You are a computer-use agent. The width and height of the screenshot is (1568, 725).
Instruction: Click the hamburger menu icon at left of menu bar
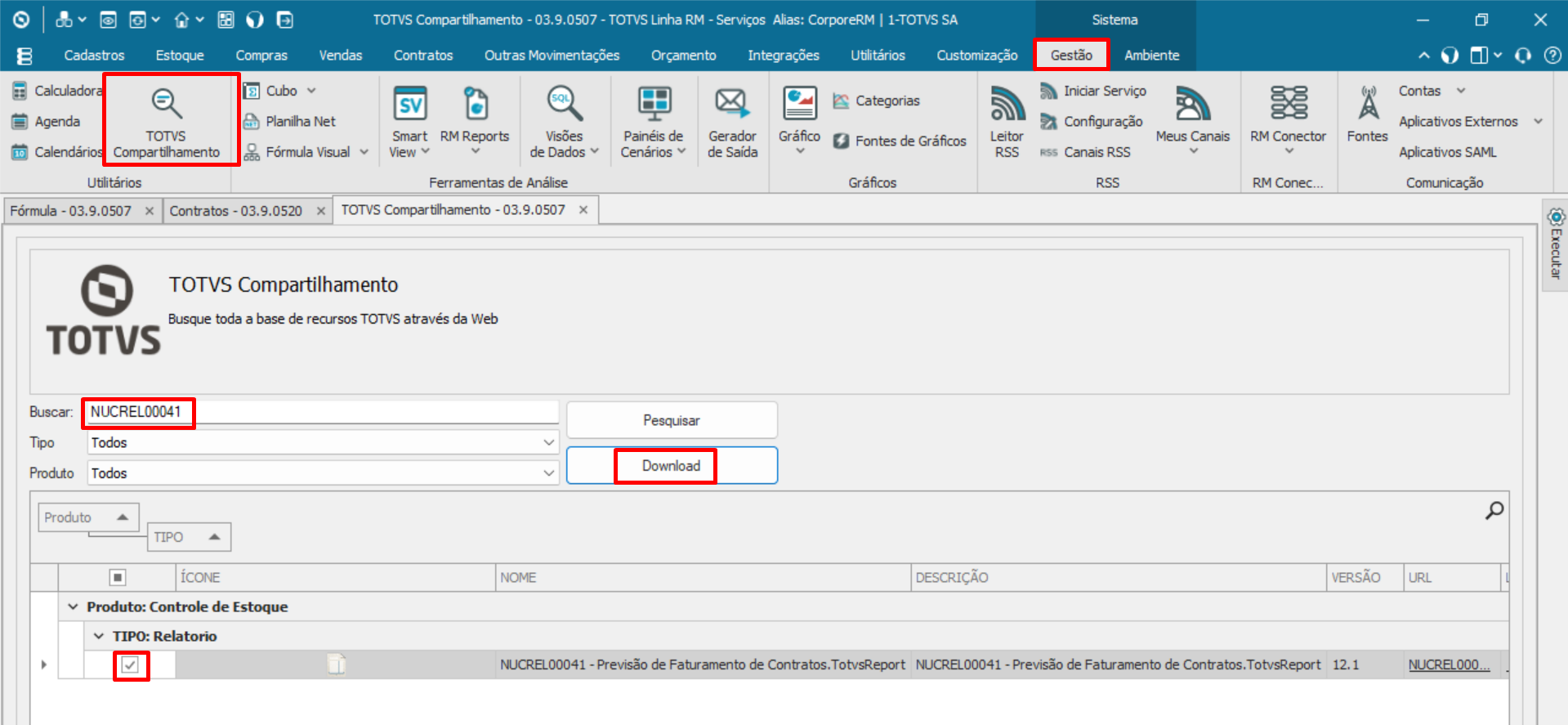point(25,56)
